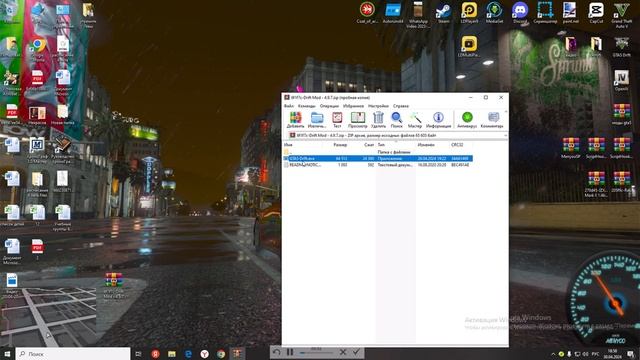This screenshot has width=640, height=360.
Task: Click the Поиск (Find) magnifier icon
Action: point(396,120)
